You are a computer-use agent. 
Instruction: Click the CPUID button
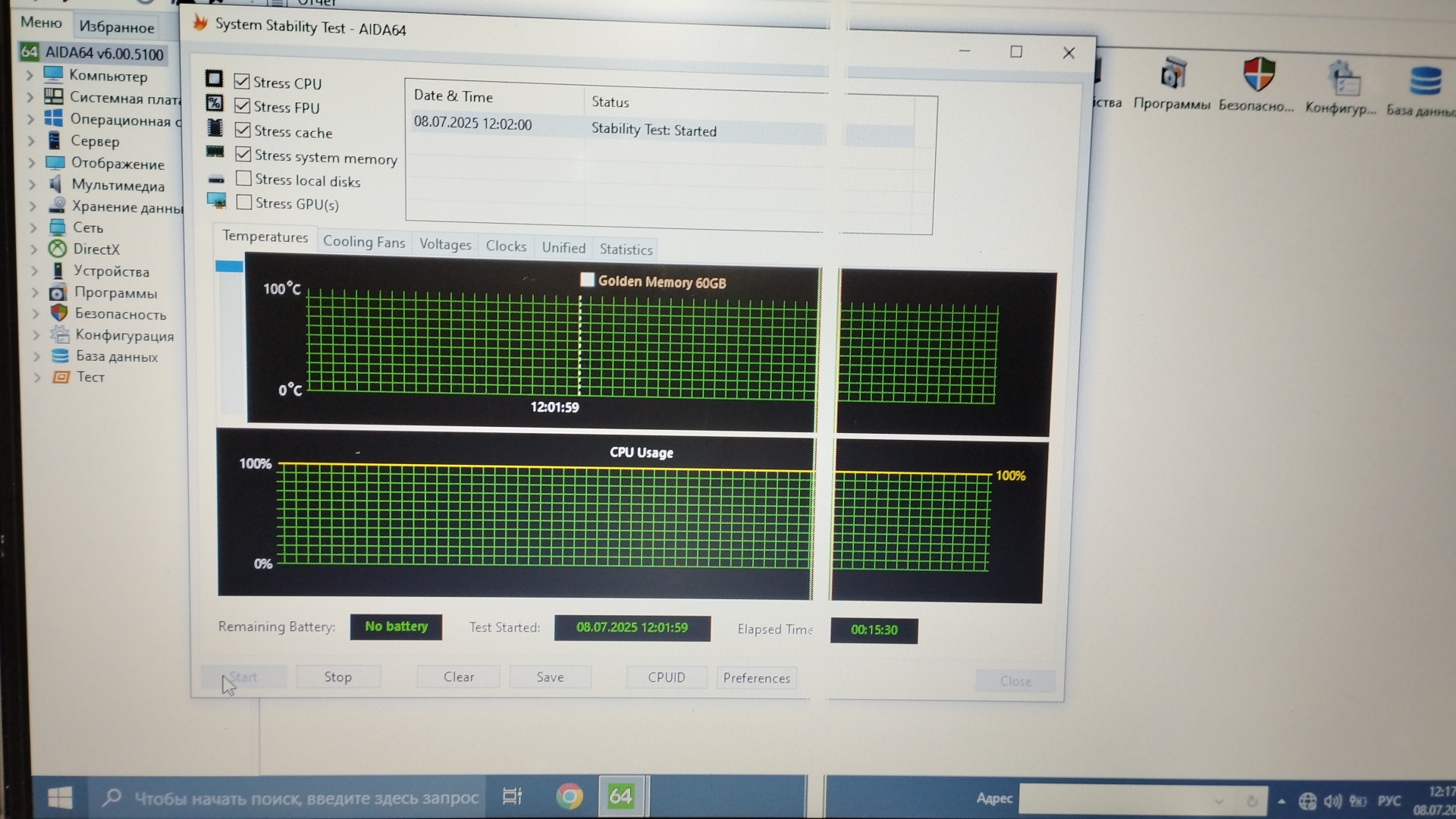666,677
